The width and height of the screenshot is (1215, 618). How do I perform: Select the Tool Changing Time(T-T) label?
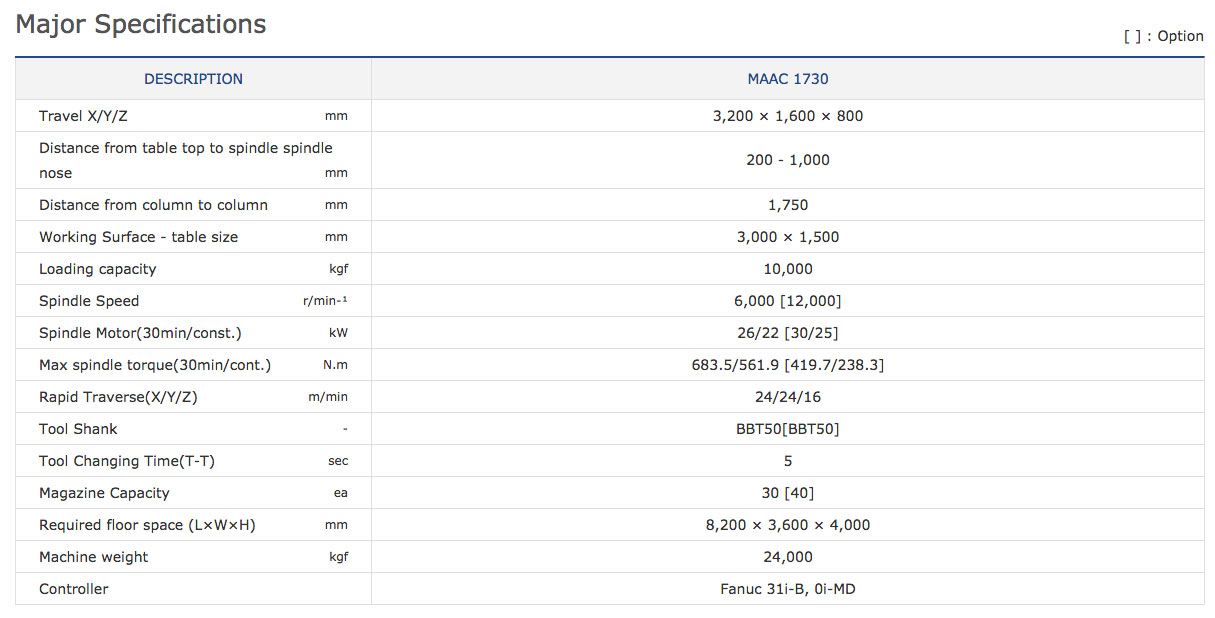(127, 461)
